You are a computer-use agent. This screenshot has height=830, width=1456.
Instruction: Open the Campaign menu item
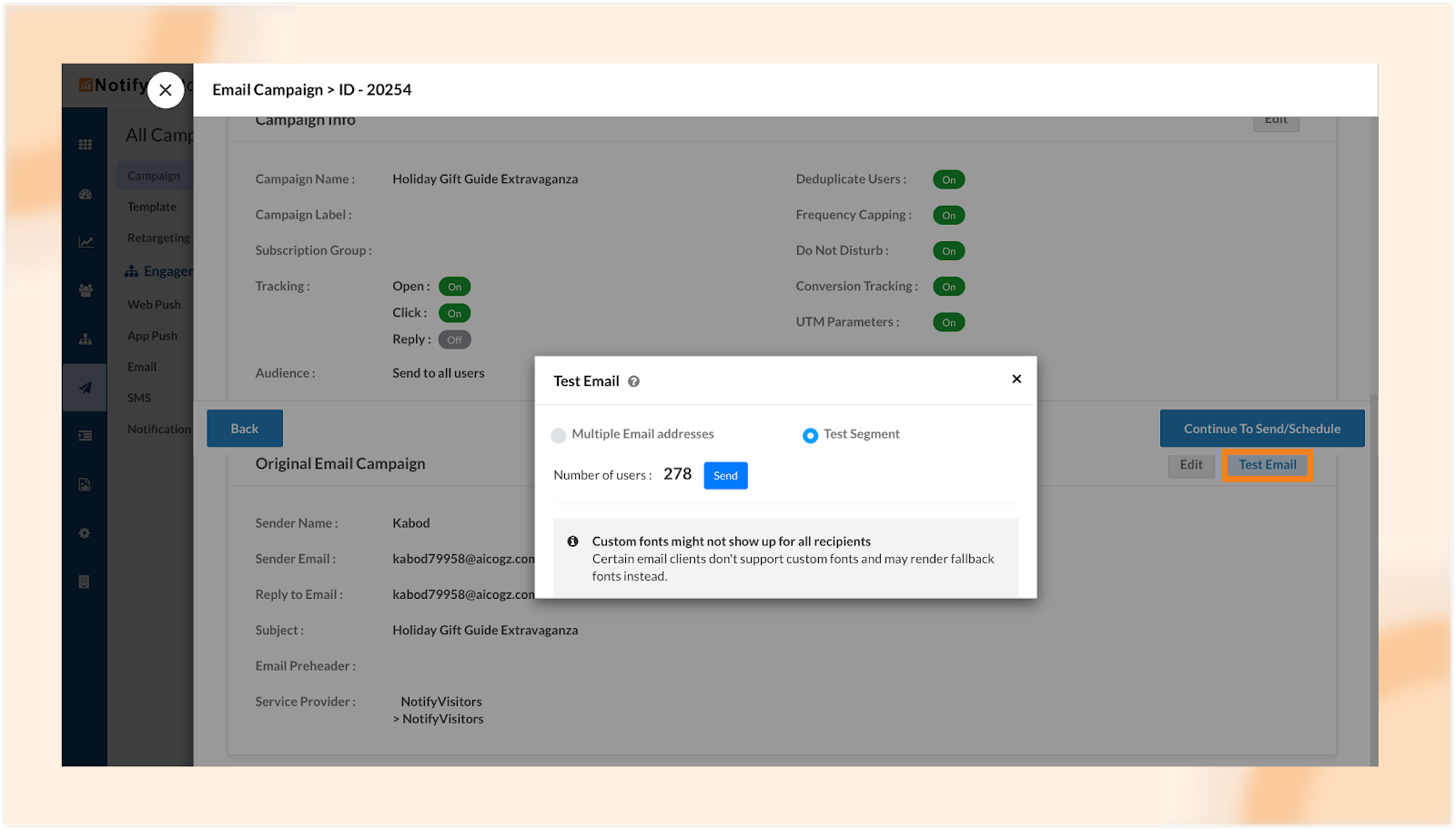(154, 176)
